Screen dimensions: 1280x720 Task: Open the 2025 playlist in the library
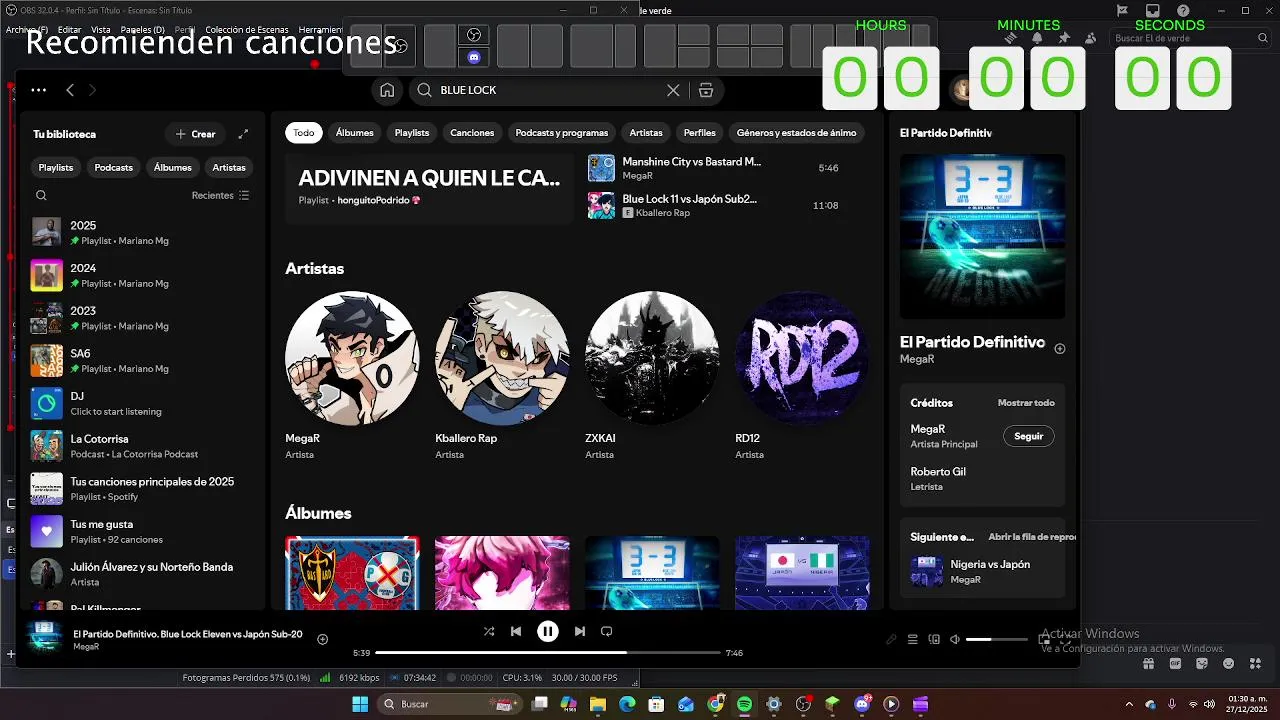point(141,233)
